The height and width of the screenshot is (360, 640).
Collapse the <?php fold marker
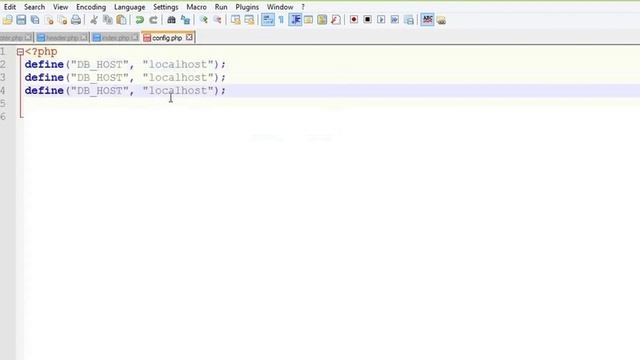pyautogui.click(x=20, y=52)
